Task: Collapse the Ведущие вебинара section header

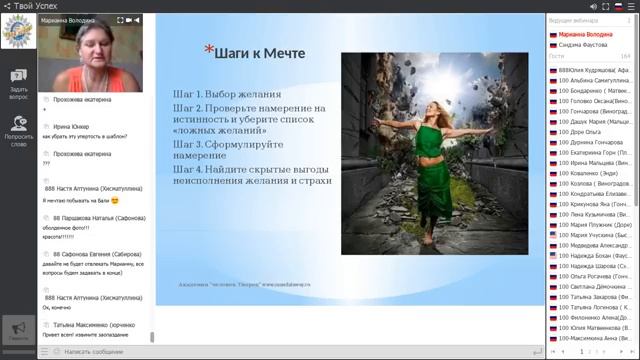Action: (589, 20)
